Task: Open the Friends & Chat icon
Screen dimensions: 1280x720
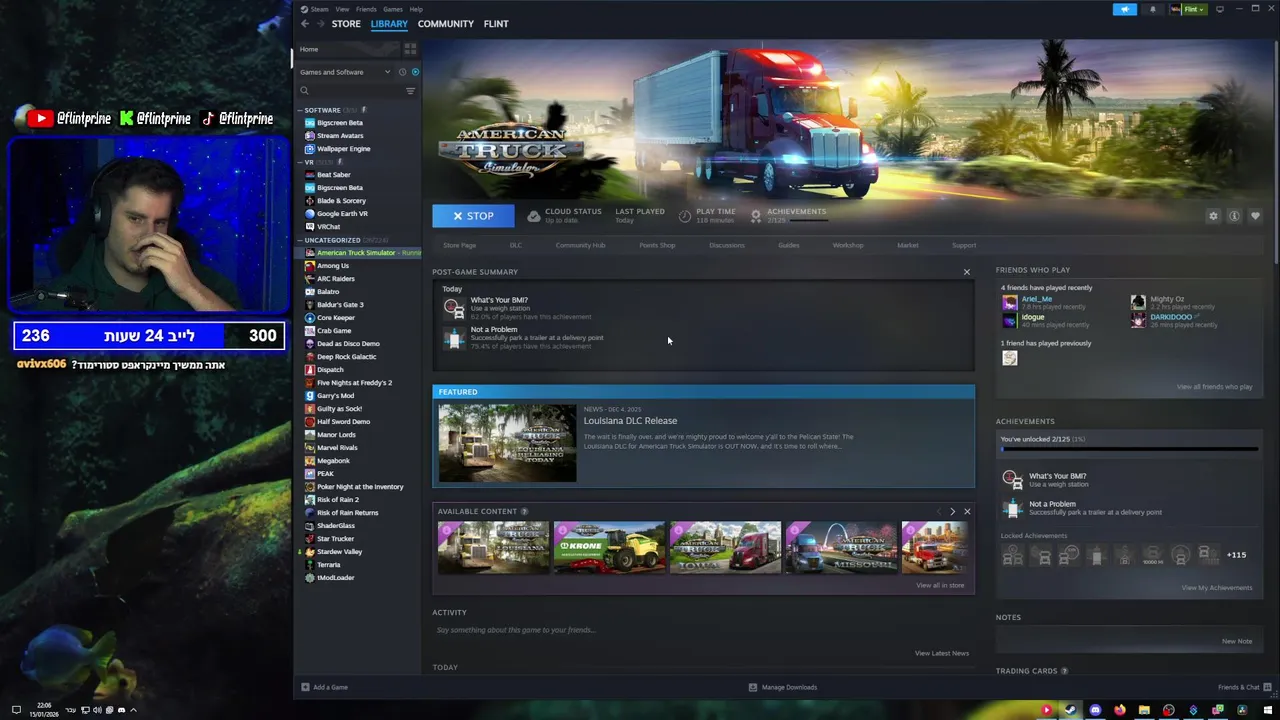Action: [x=1266, y=687]
